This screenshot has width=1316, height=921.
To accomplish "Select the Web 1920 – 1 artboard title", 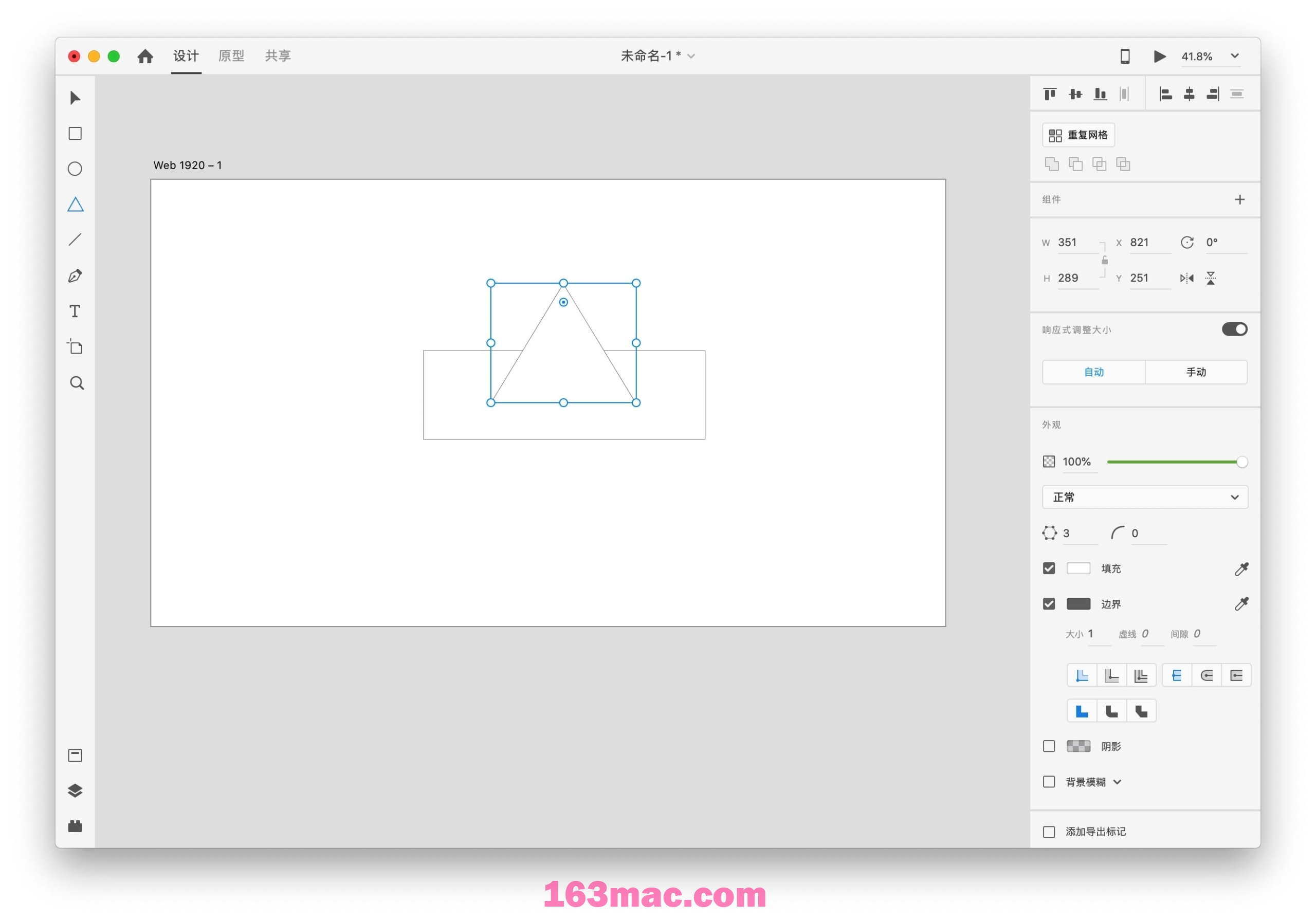I will [x=188, y=165].
